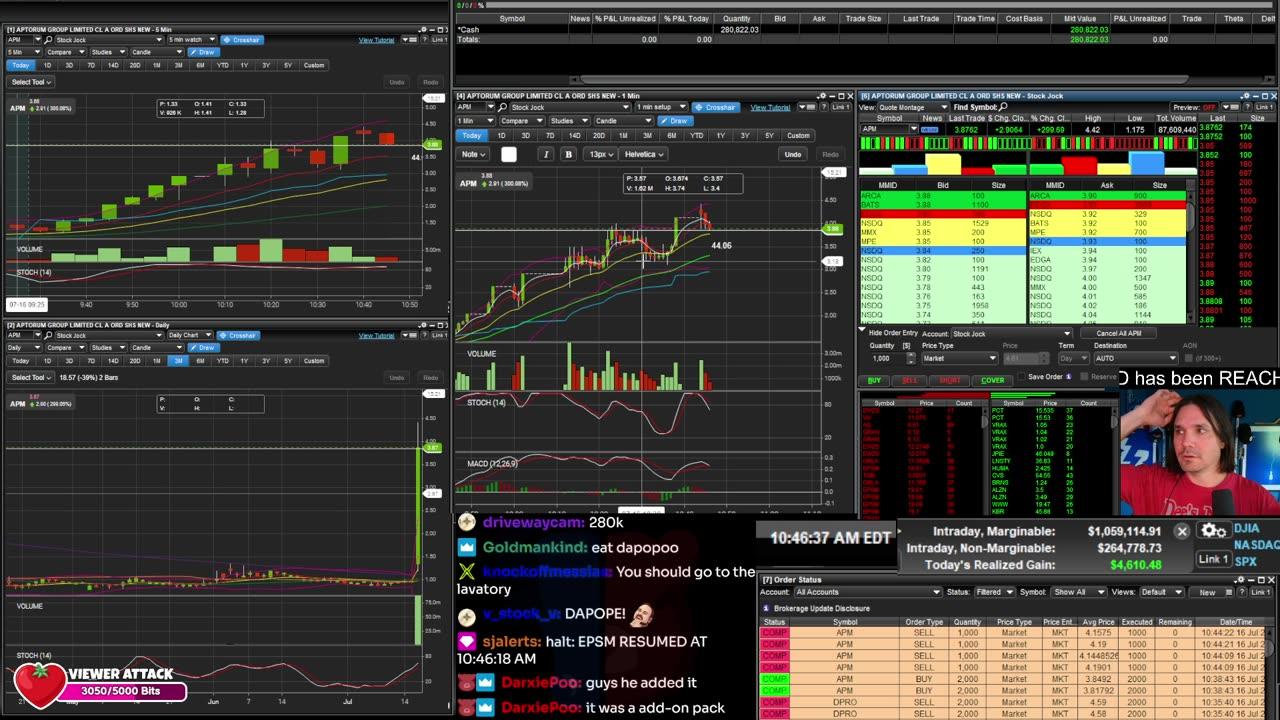Apply italic text style in 1 Min chart
The height and width of the screenshot is (720, 1280).
pyautogui.click(x=546, y=154)
